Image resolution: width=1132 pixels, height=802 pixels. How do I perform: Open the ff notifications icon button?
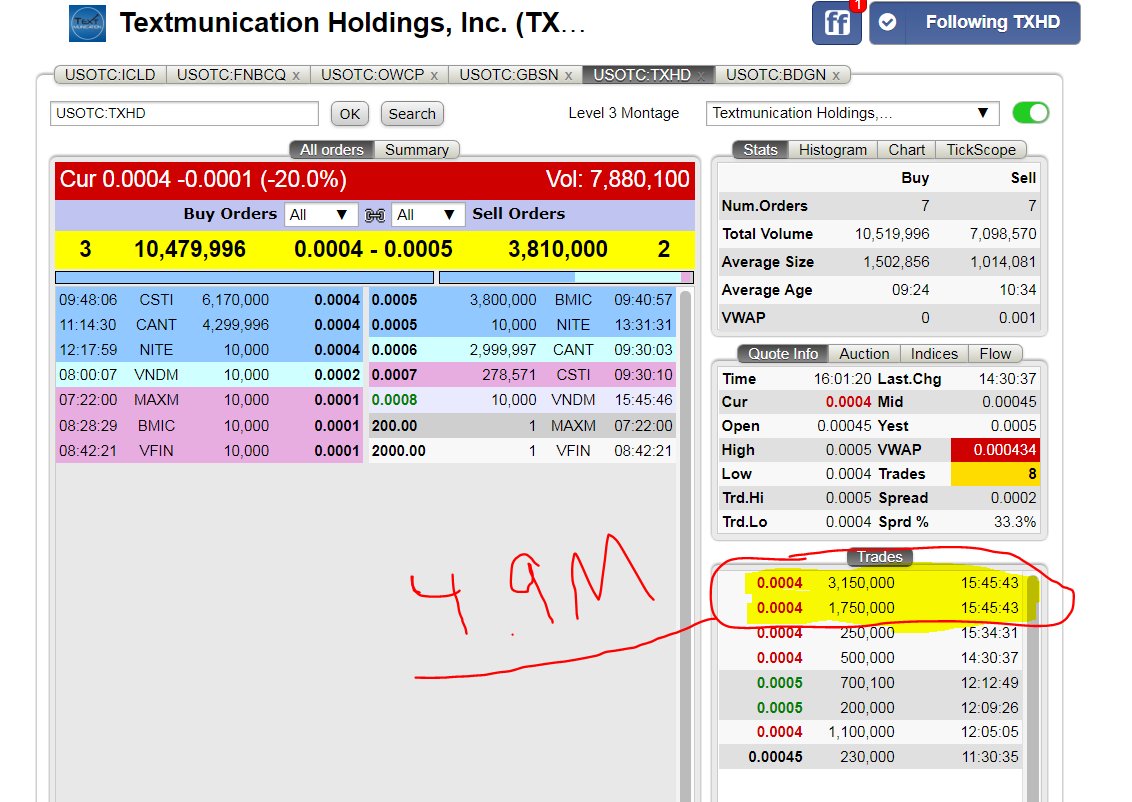pyautogui.click(x=836, y=23)
